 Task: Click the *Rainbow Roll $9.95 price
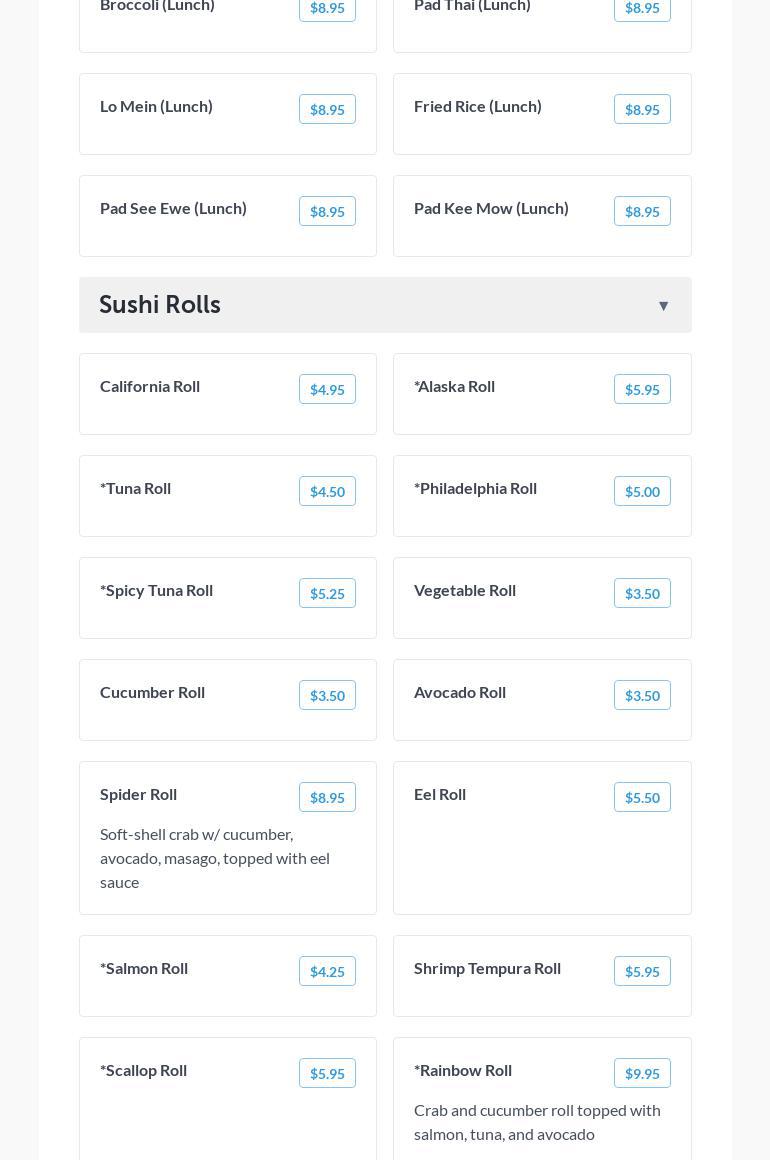click(x=642, y=1074)
